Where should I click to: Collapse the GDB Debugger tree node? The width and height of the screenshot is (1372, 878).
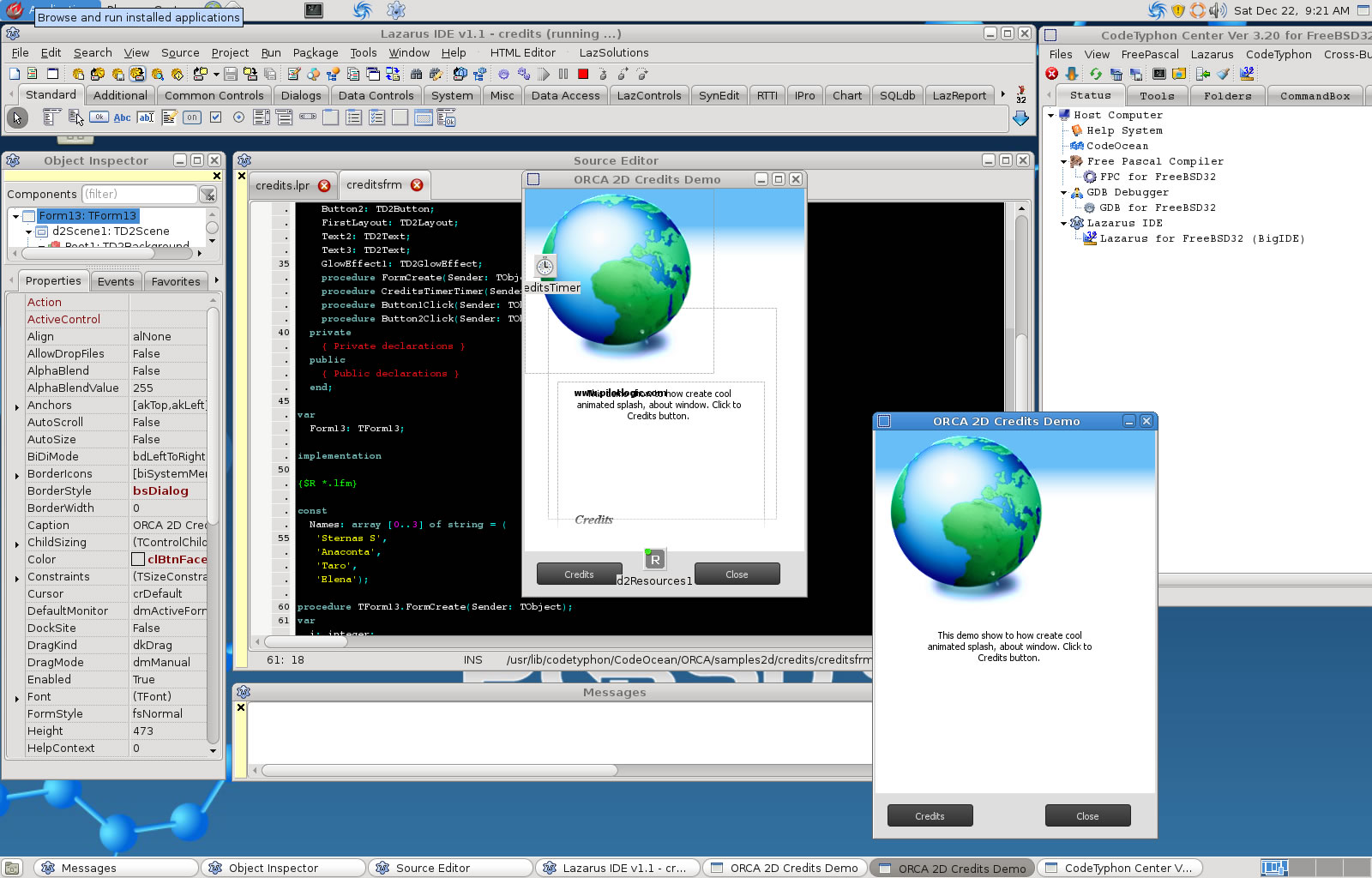[1064, 192]
